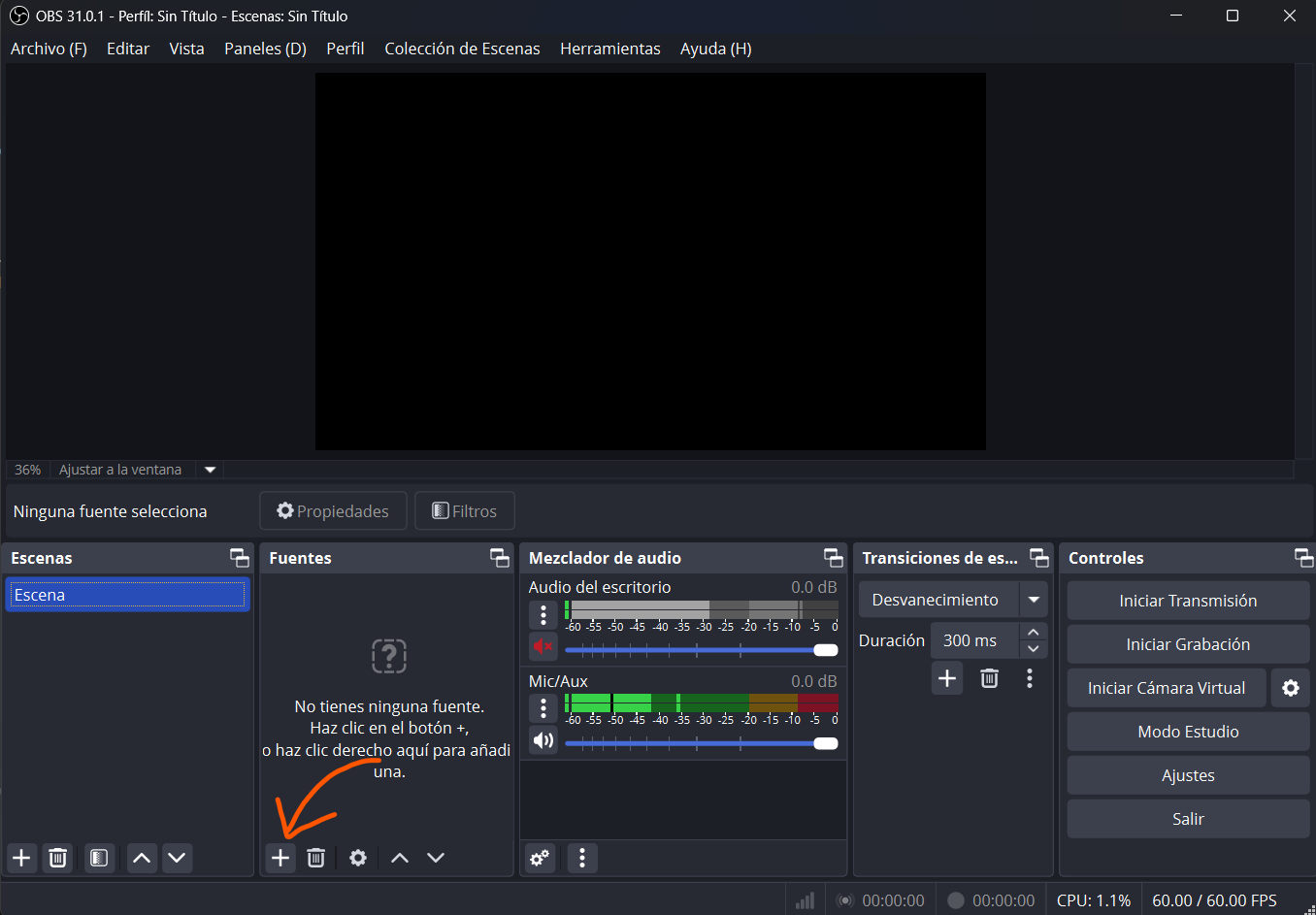Expand the Desvanecimiento transition dropdown
The image size is (1316, 915).
point(1034,600)
